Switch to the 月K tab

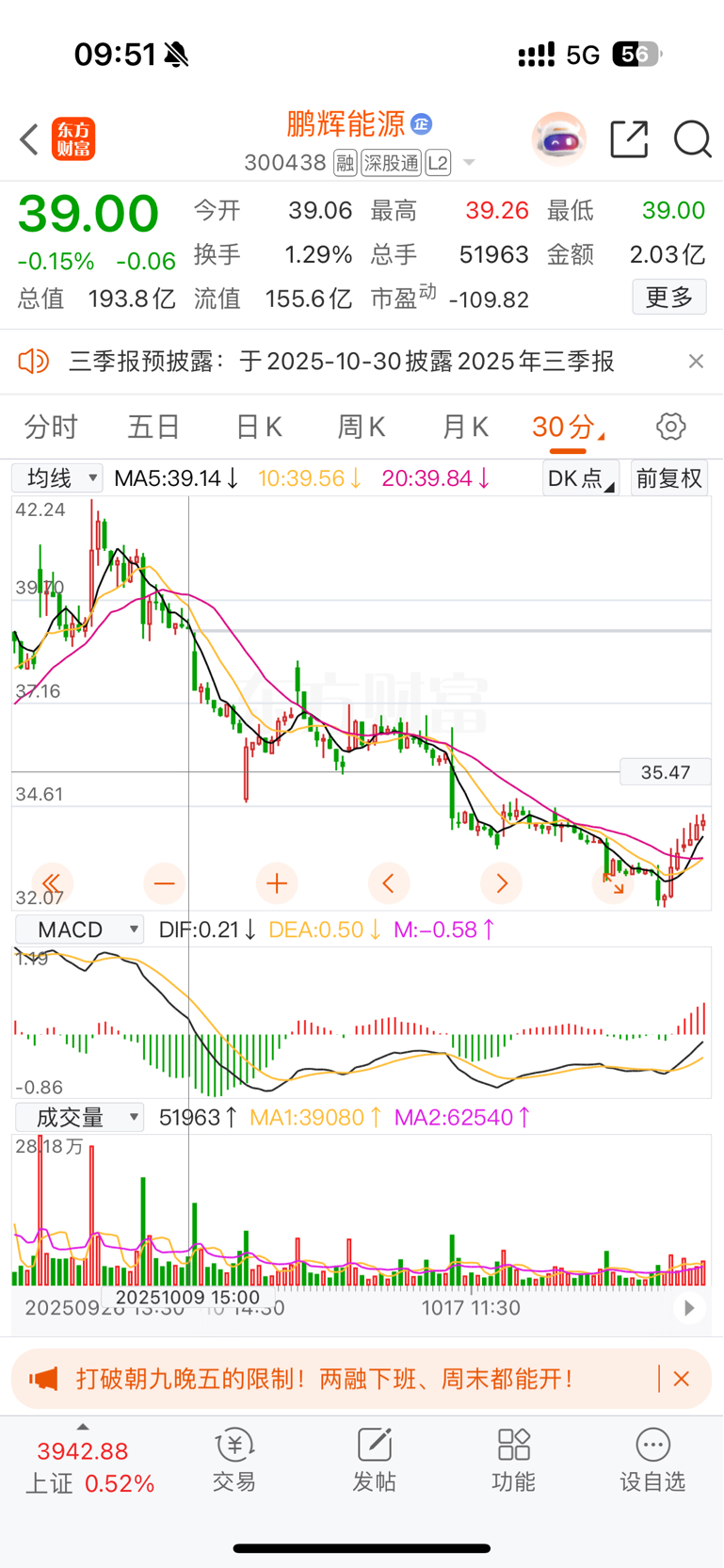point(465,427)
